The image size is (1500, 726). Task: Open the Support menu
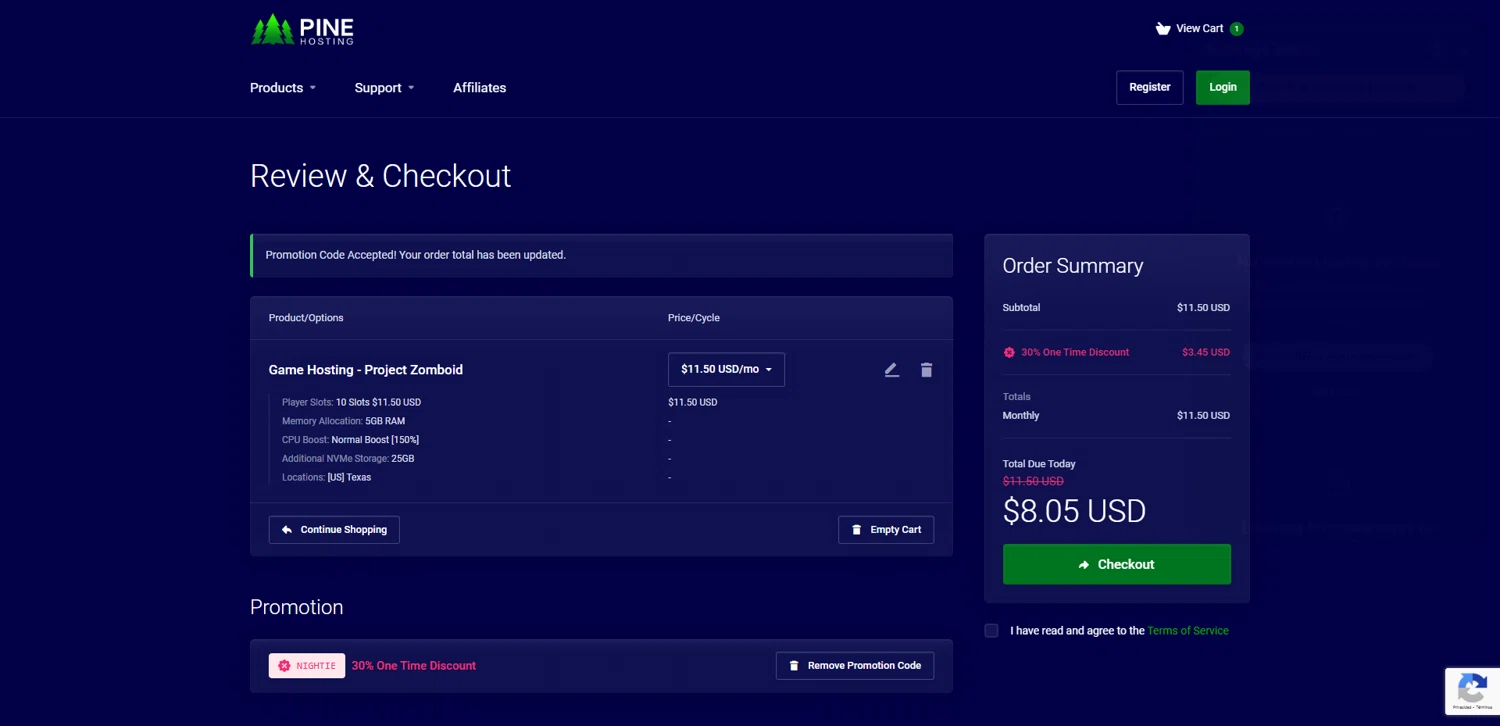384,88
